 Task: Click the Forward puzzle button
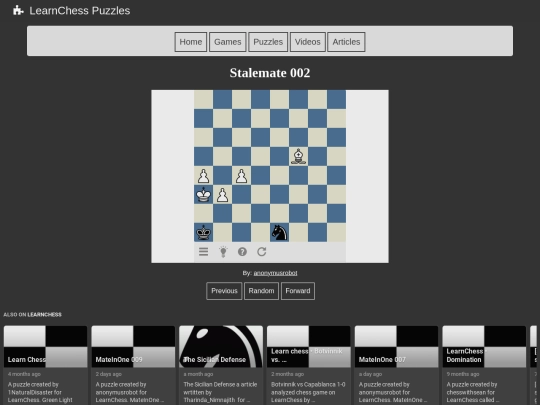click(x=298, y=291)
